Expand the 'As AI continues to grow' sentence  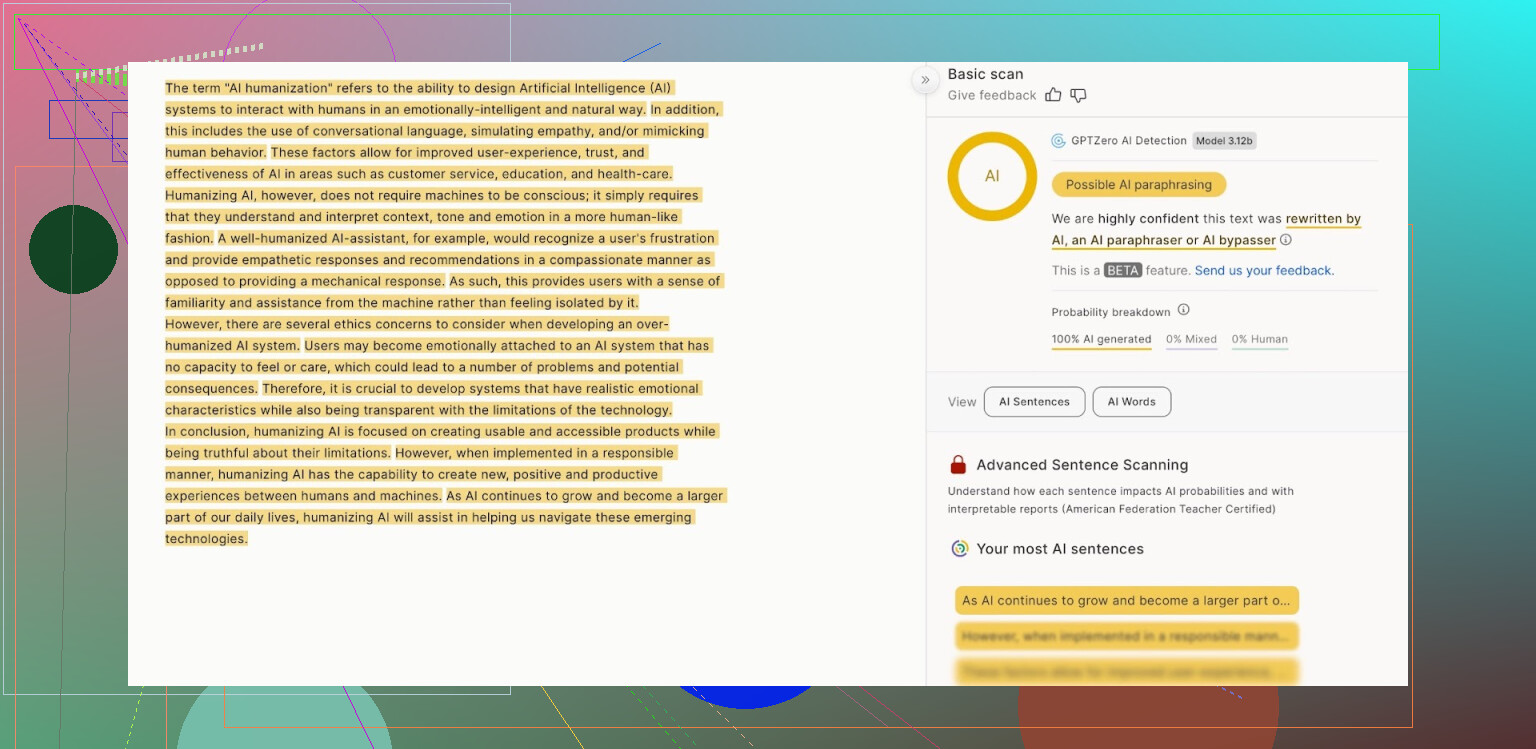1126,601
